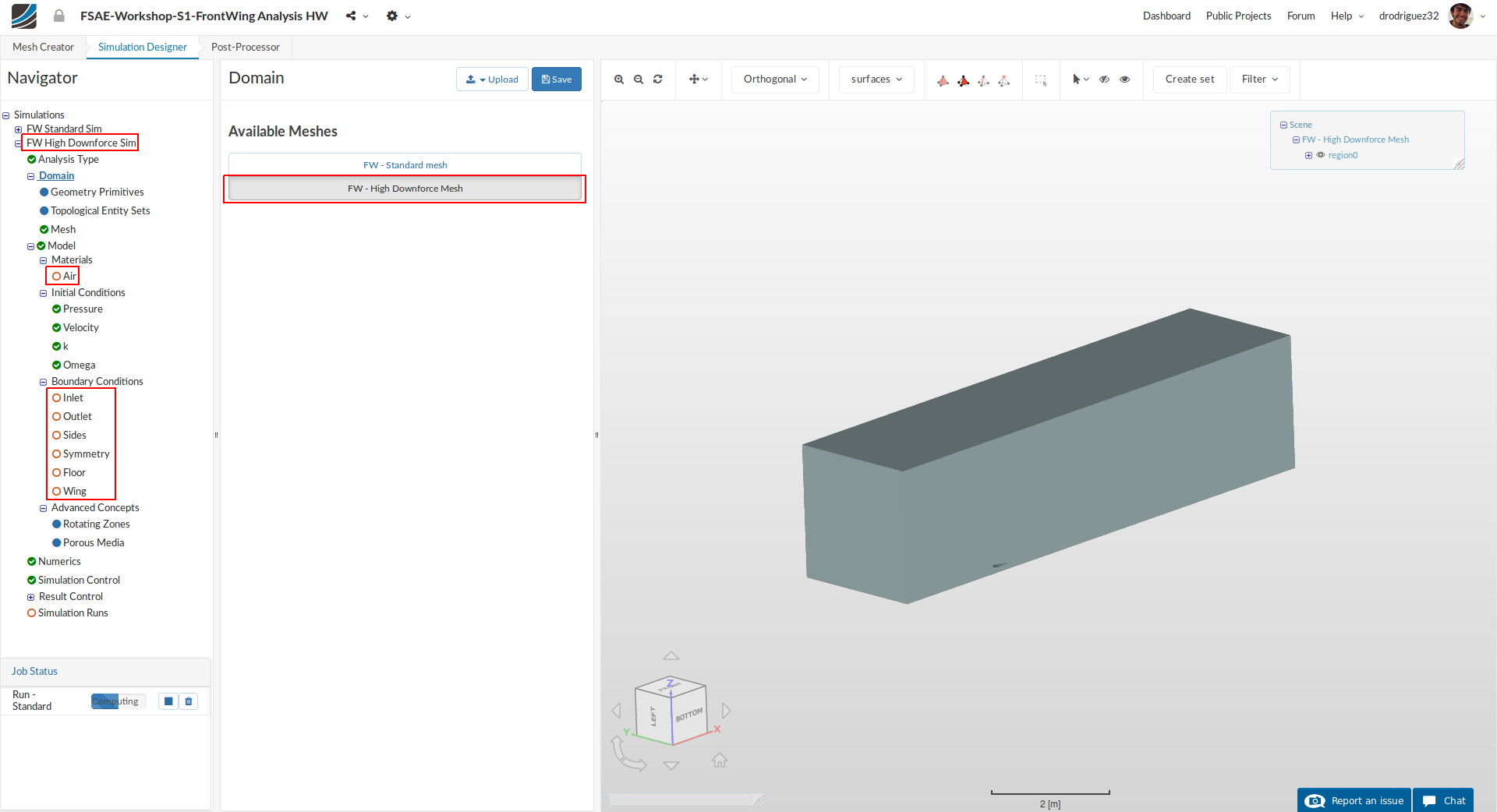1497x812 pixels.
Task: Delete the Run - Standard job
Action: click(189, 701)
